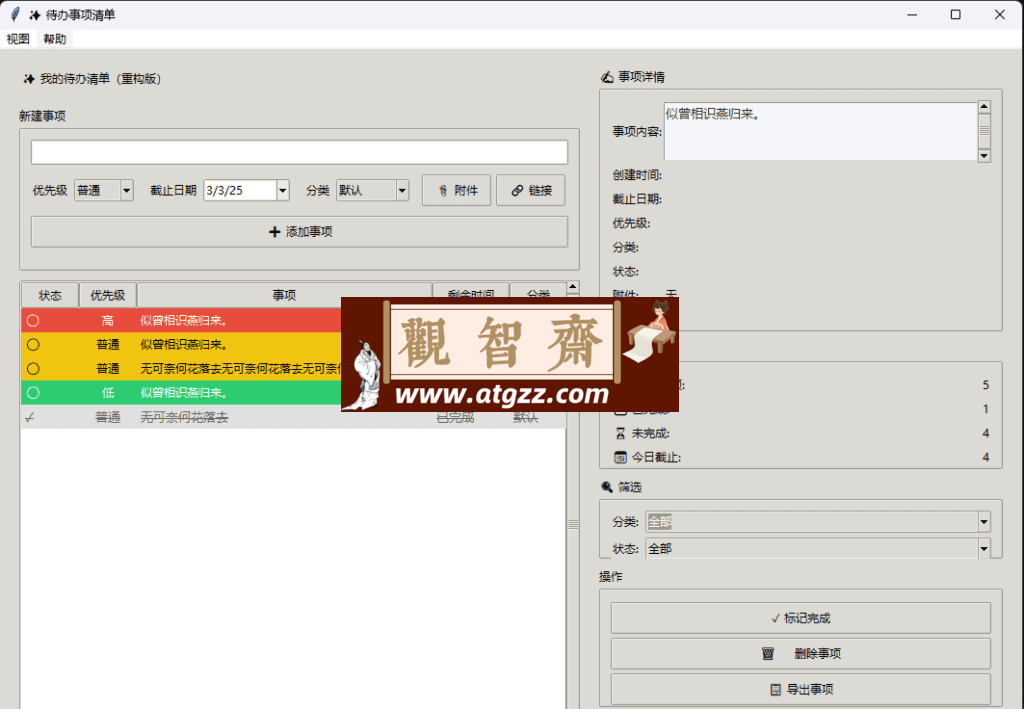1024x709 pixels.
Task: Click the task list scroll up arrow
Action: click(573, 287)
